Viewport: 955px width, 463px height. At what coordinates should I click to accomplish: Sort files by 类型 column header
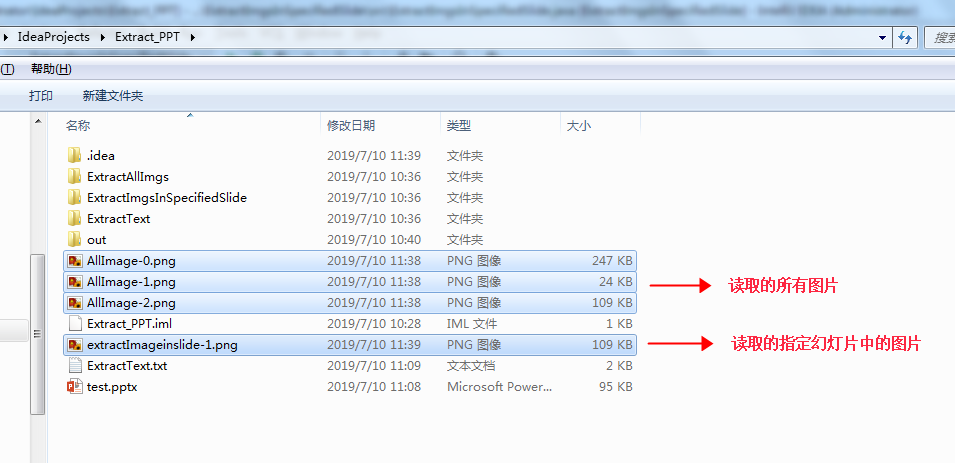(459, 125)
